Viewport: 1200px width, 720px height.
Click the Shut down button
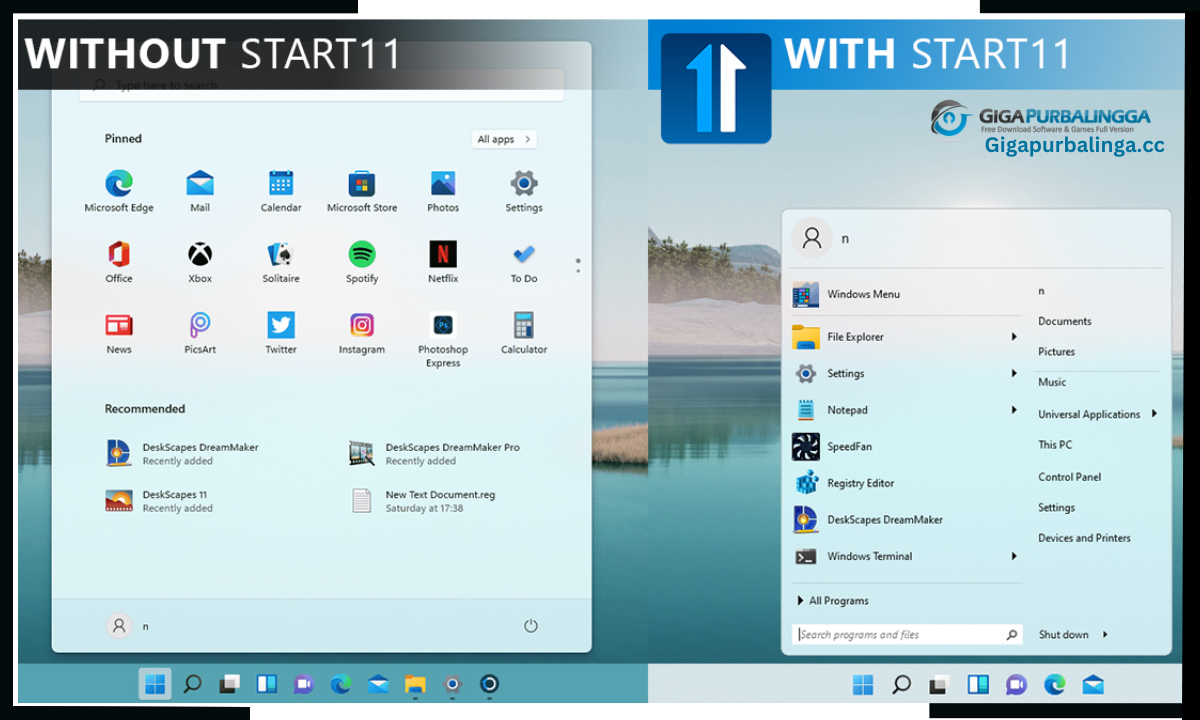tap(1064, 634)
